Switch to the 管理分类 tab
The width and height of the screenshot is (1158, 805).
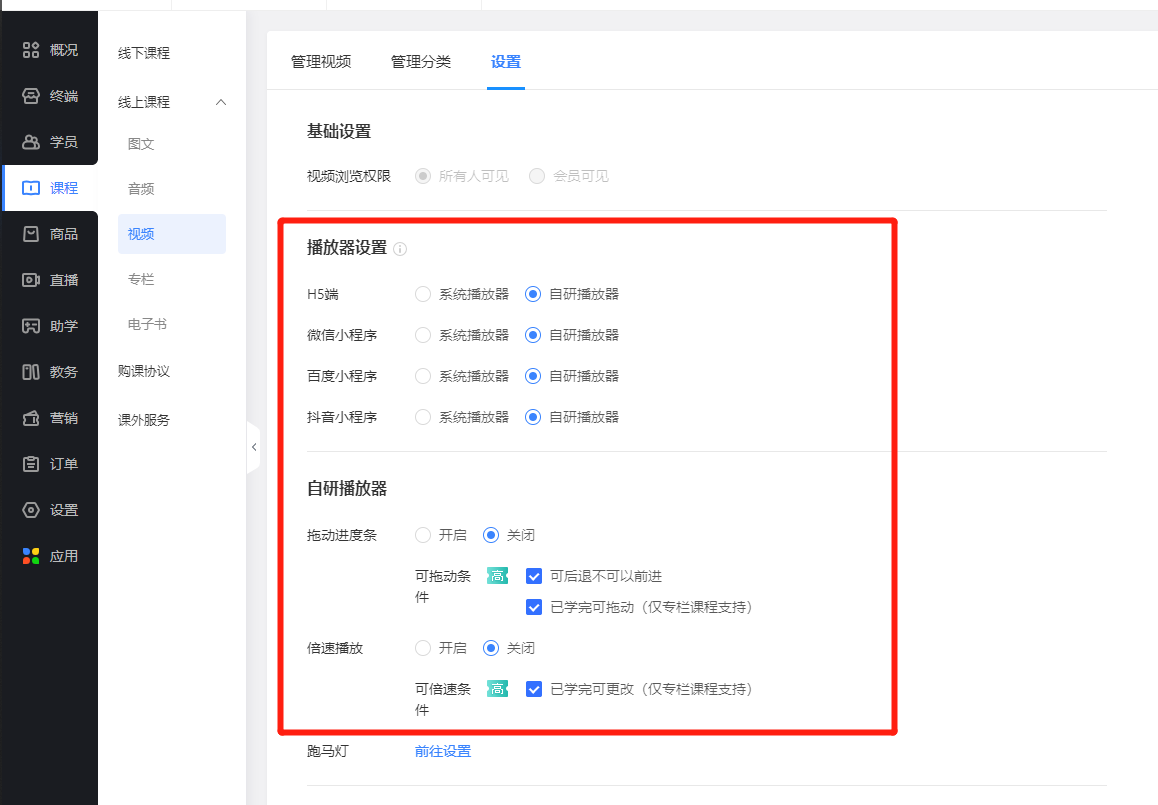[x=421, y=62]
